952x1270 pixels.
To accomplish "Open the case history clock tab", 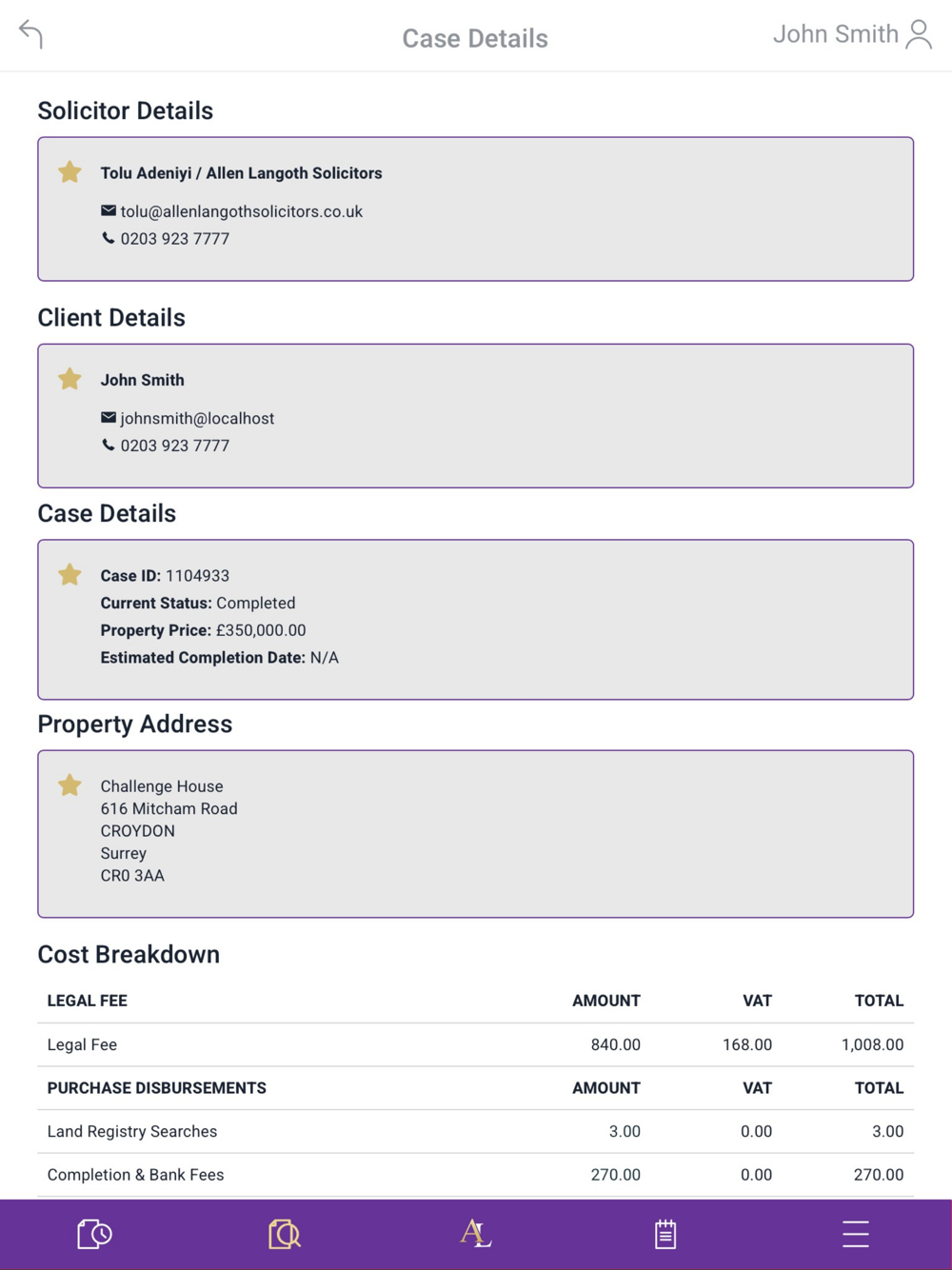I will coord(94,1234).
